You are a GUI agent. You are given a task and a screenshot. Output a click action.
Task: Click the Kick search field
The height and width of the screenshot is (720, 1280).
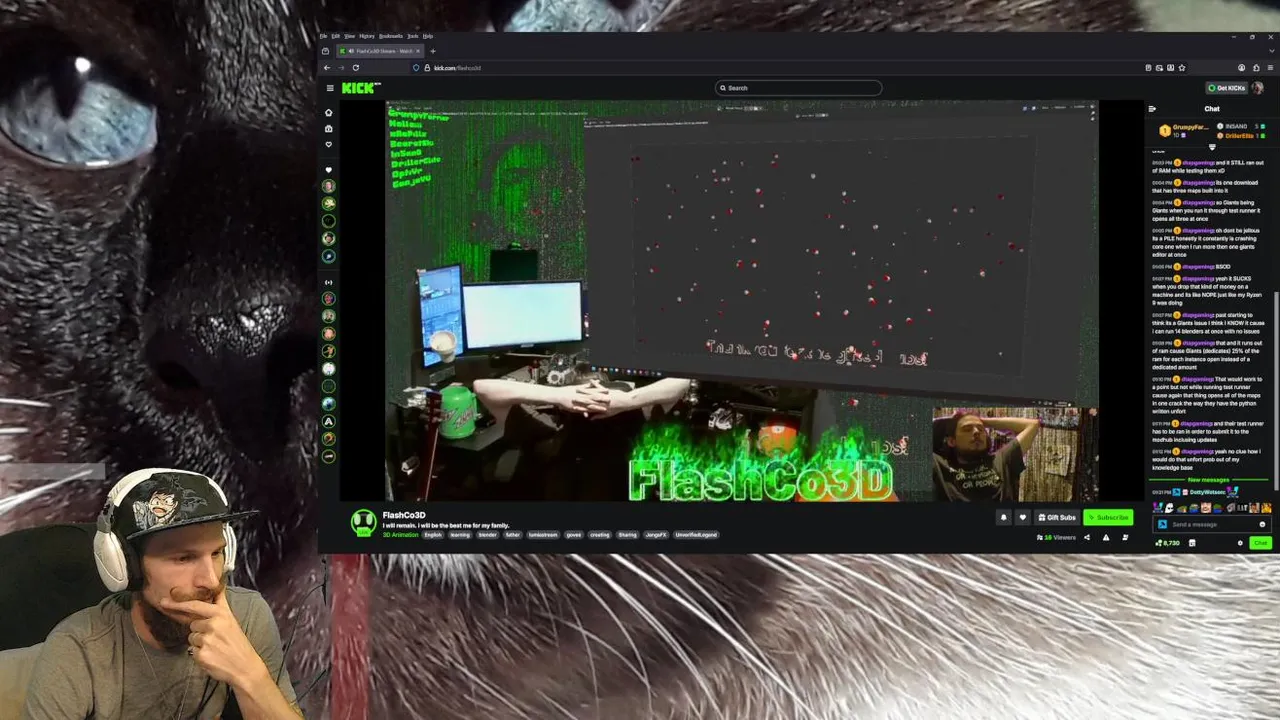tap(798, 88)
